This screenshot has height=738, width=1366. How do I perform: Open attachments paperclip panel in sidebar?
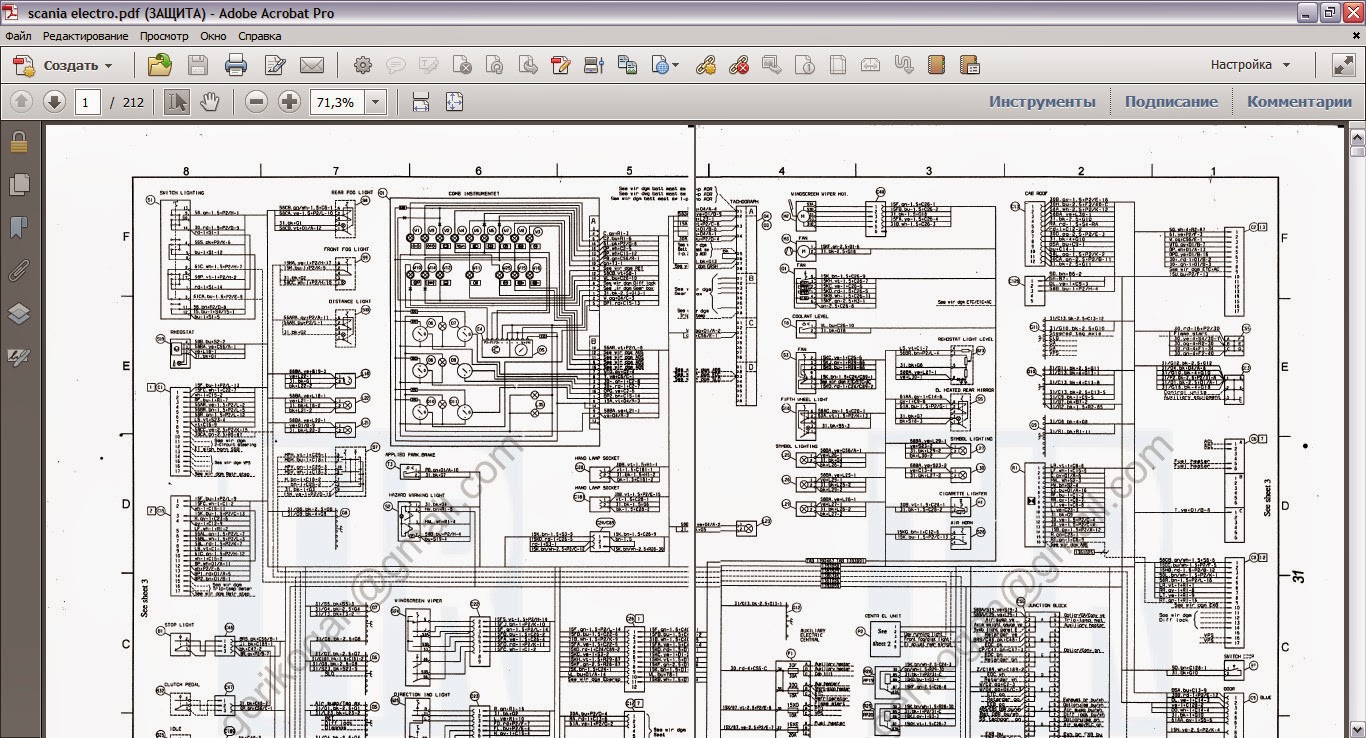click(18, 271)
